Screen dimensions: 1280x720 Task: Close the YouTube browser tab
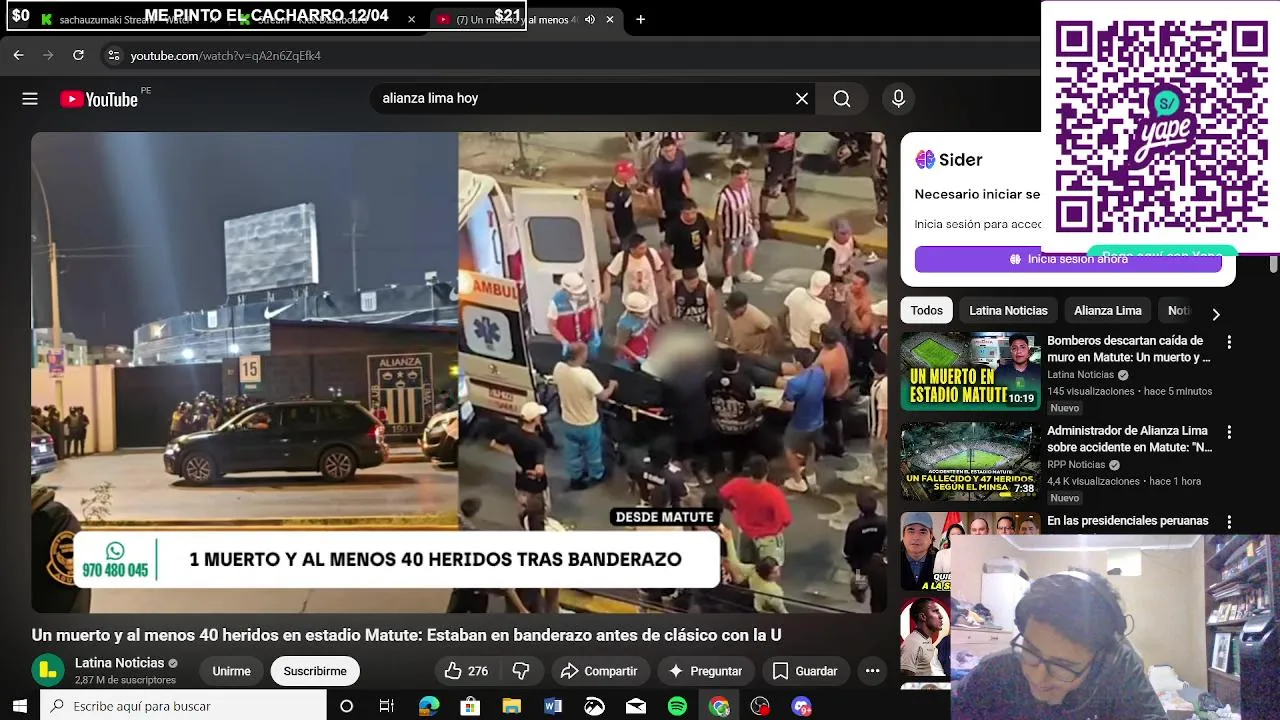click(610, 19)
